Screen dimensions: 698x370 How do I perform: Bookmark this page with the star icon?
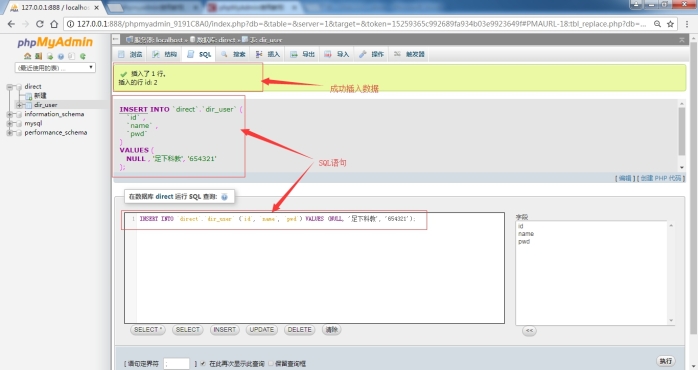tap(670, 24)
